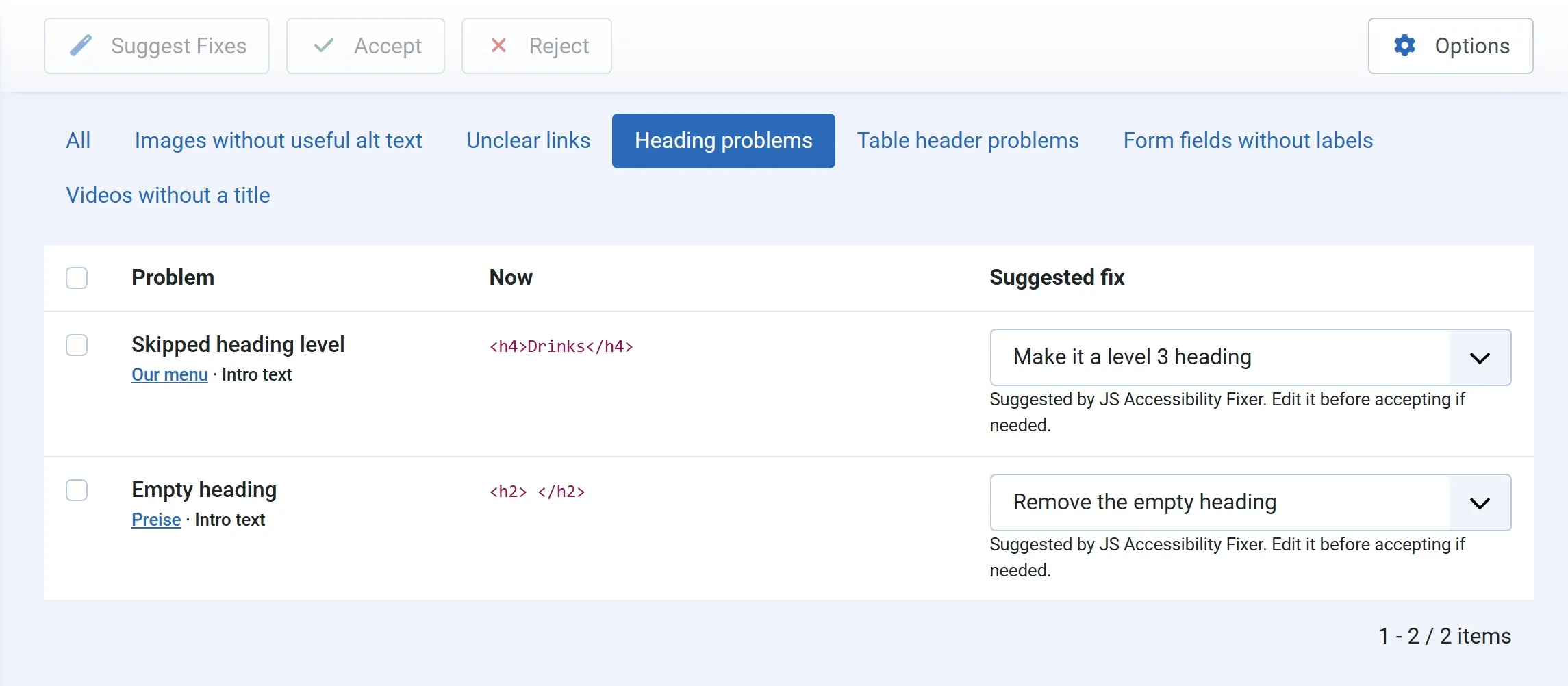
Task: Expand the 'Remove the empty heading' dropdown arrow
Action: pos(1480,503)
